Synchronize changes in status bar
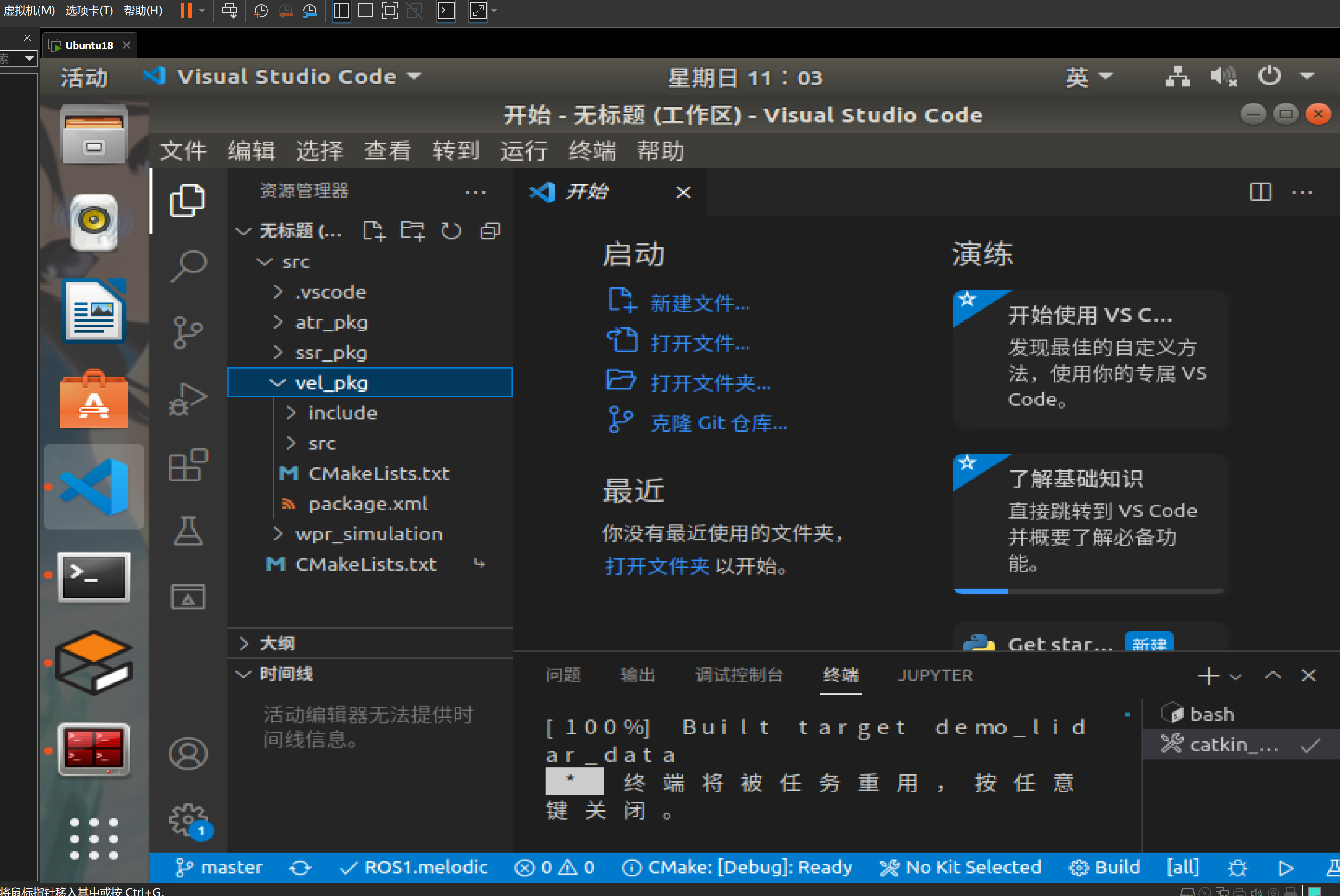Viewport: 1340px width, 896px height. click(300, 868)
